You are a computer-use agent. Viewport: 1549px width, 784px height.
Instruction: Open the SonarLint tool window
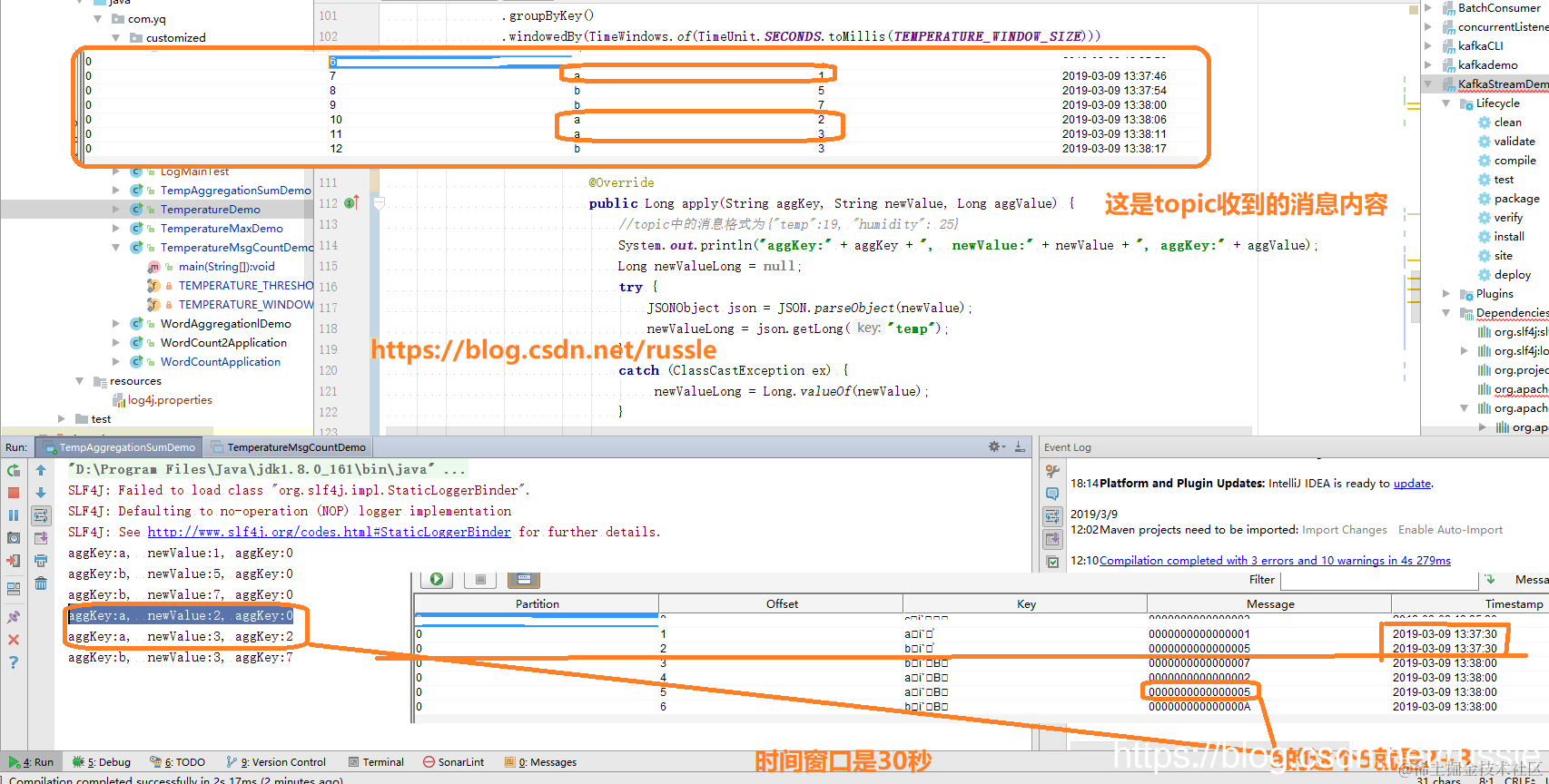point(453,762)
